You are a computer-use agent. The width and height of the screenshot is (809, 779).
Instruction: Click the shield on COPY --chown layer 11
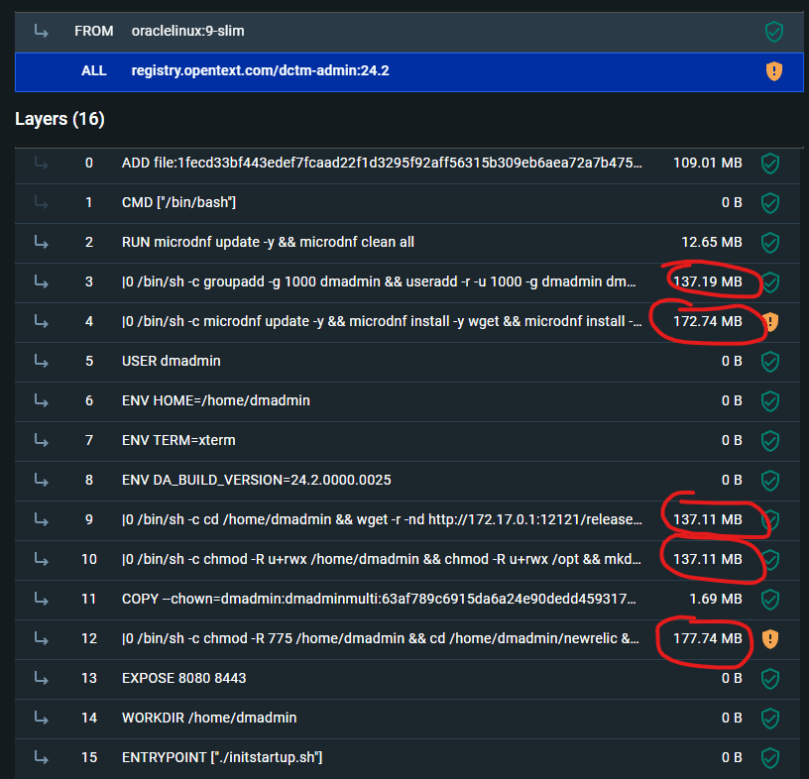(x=770, y=599)
